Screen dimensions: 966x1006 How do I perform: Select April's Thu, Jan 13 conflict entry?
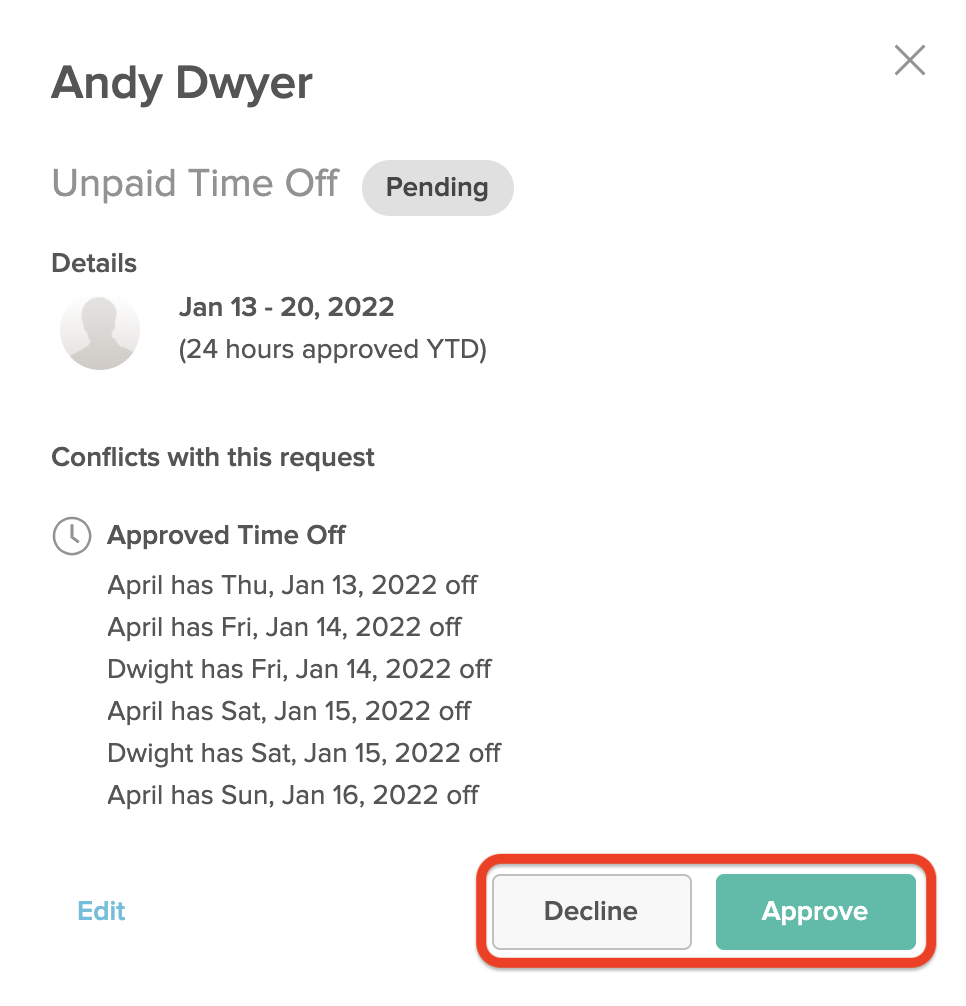click(292, 585)
